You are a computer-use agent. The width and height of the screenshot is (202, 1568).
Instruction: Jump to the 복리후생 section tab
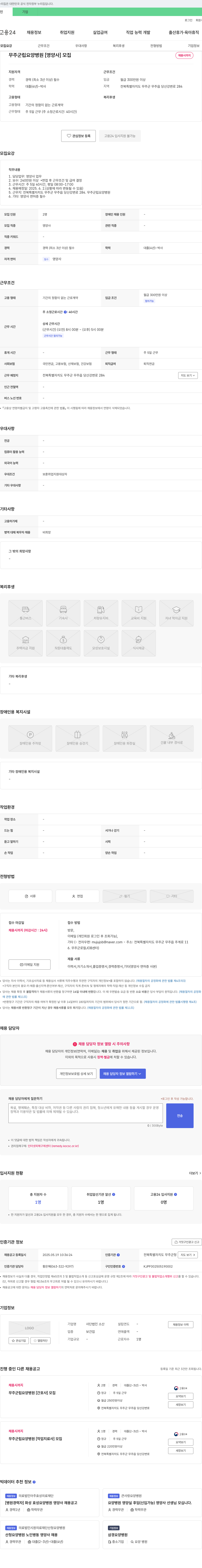click(x=119, y=46)
